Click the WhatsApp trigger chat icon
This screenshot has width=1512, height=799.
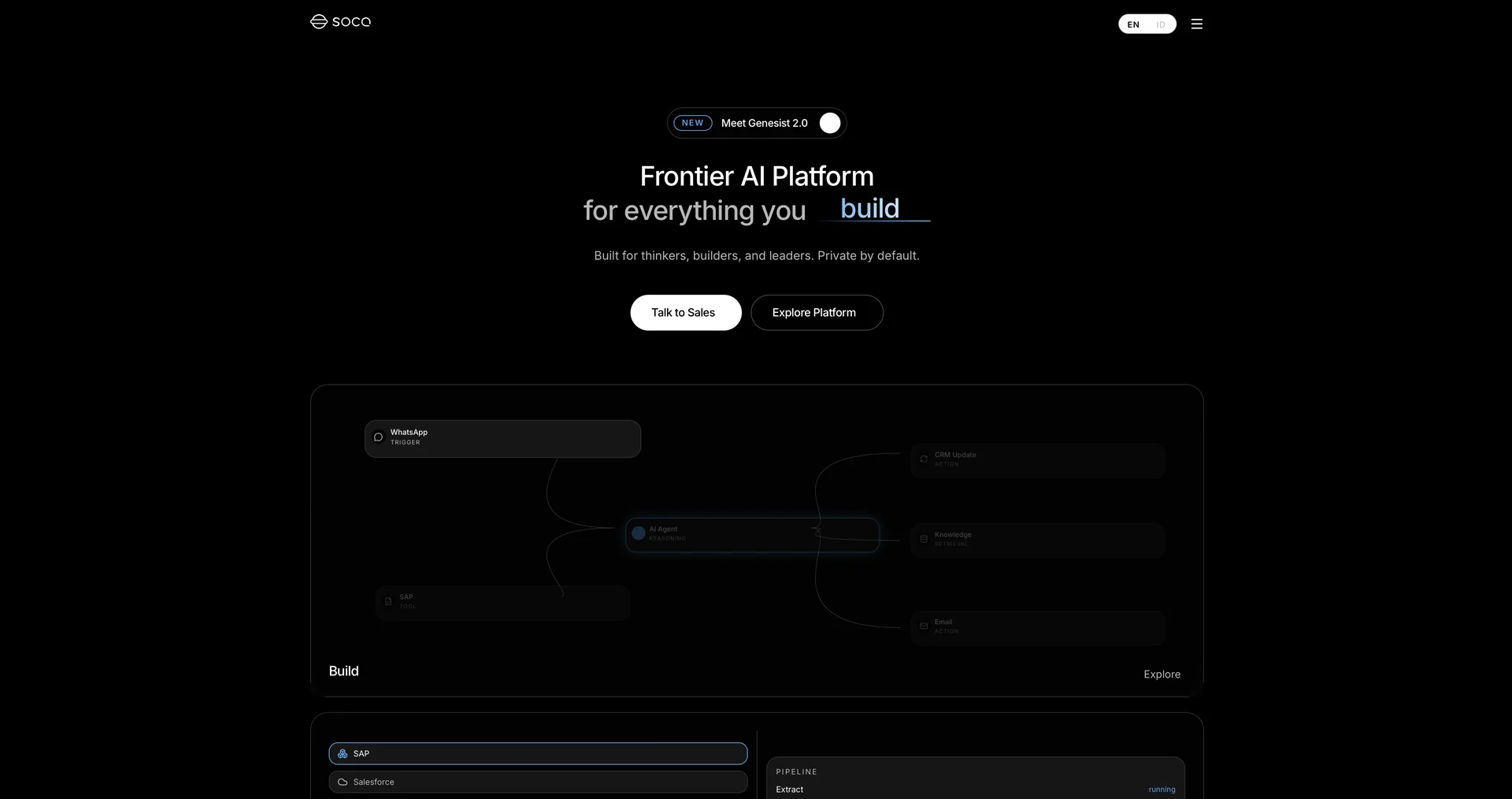pyautogui.click(x=378, y=437)
